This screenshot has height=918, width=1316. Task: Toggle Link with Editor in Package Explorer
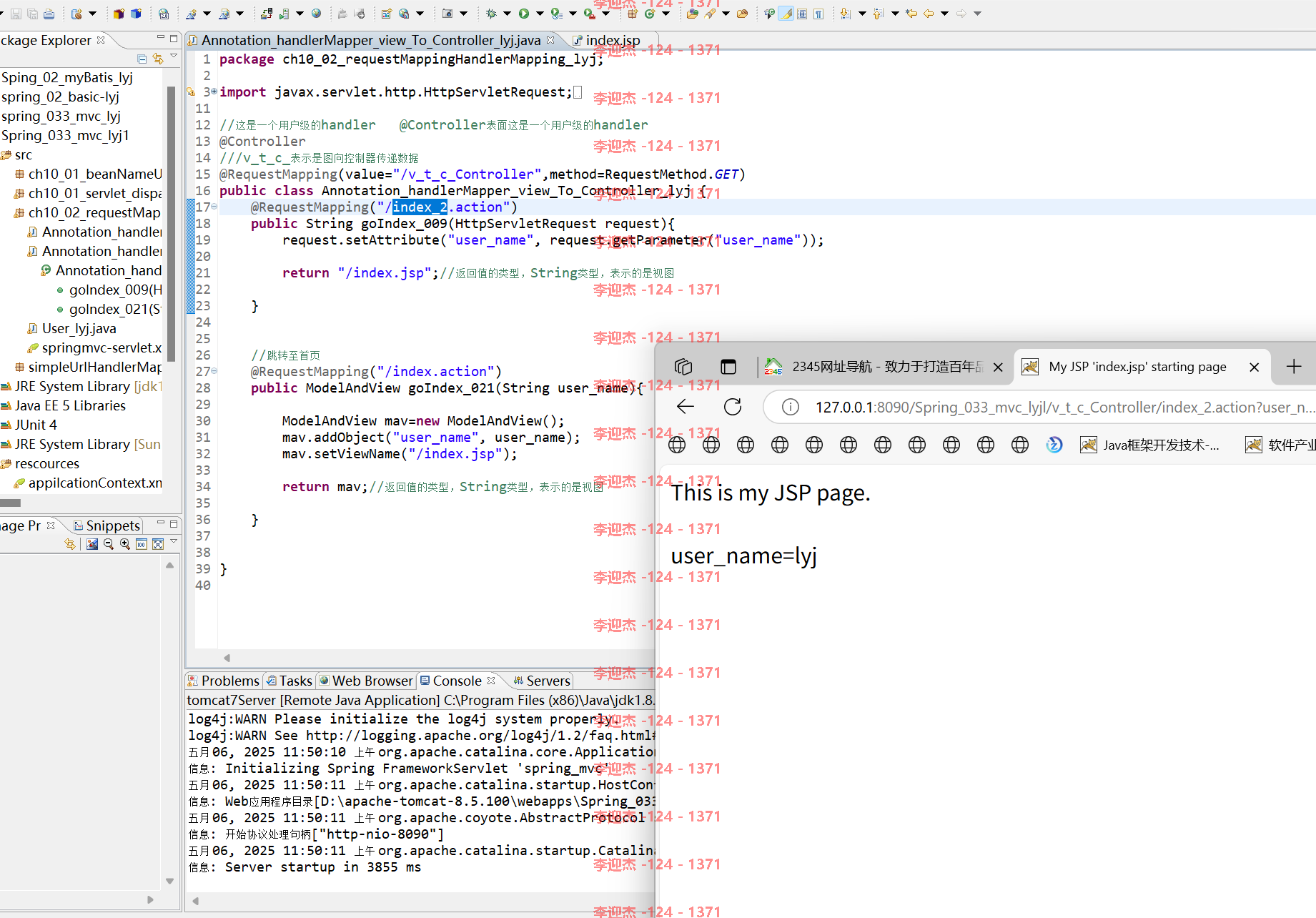(157, 59)
